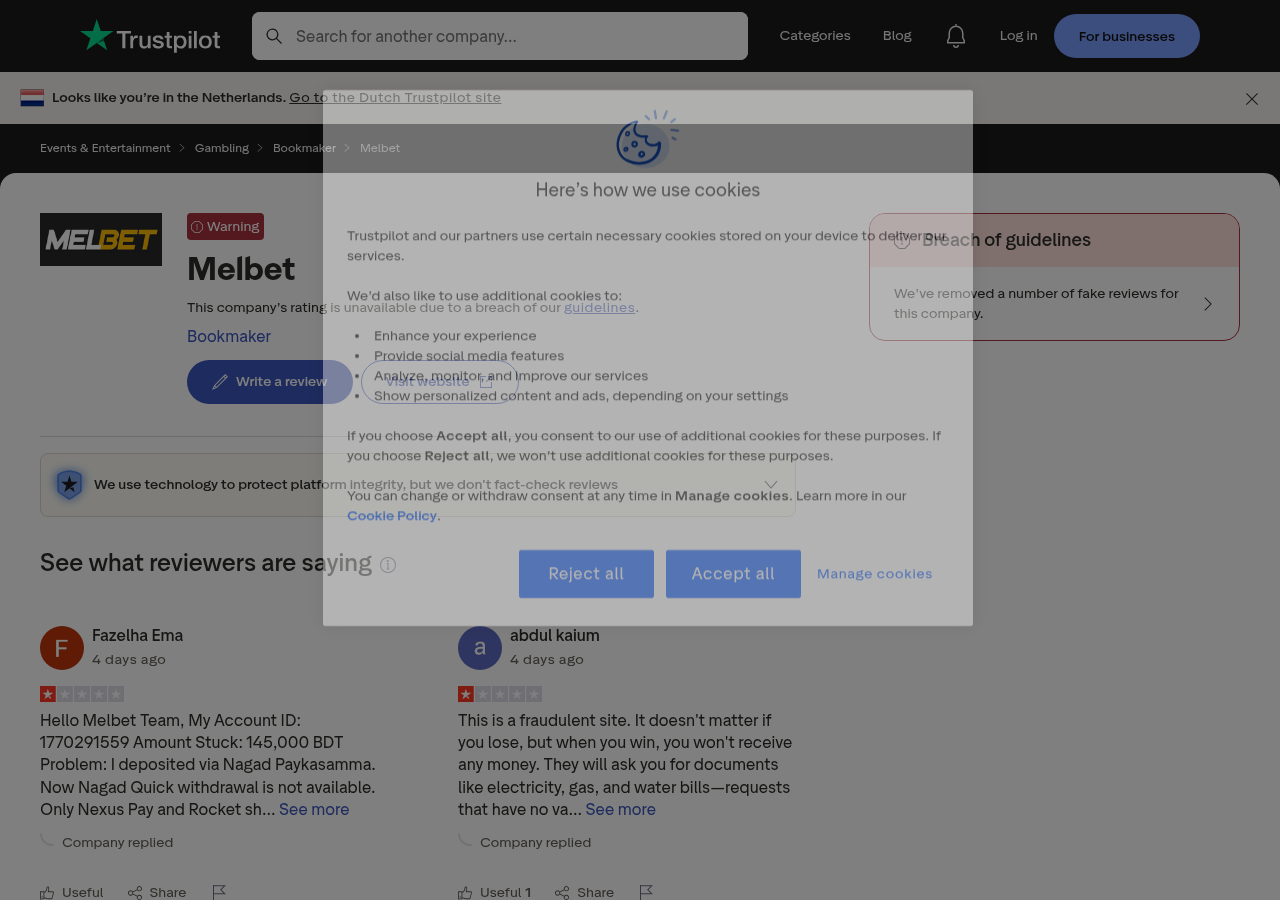Screen dimensions: 1280x900
Task: Click the search magnifier icon
Action: (x=274, y=36)
